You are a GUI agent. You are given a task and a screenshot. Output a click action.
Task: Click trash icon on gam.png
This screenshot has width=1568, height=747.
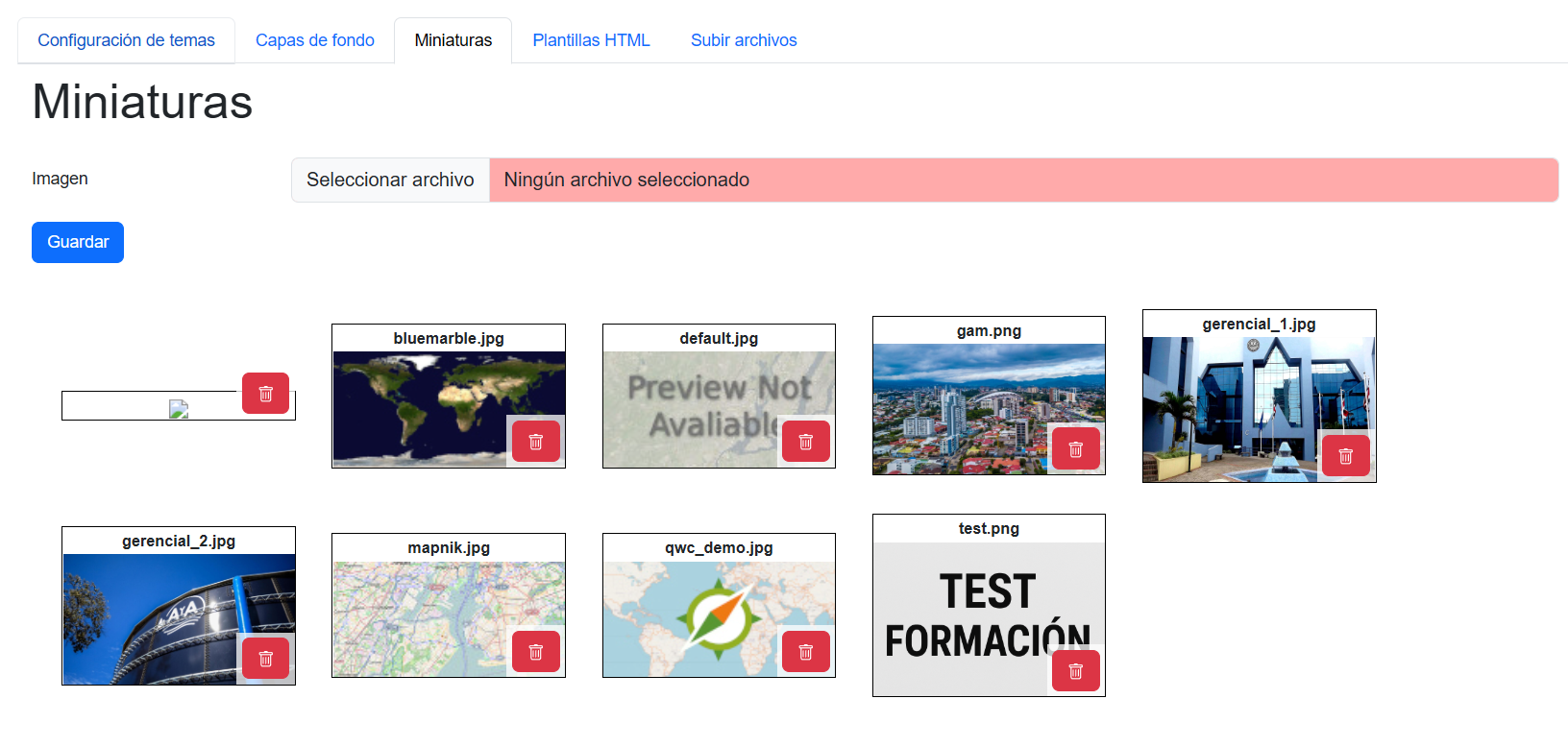click(x=1076, y=448)
